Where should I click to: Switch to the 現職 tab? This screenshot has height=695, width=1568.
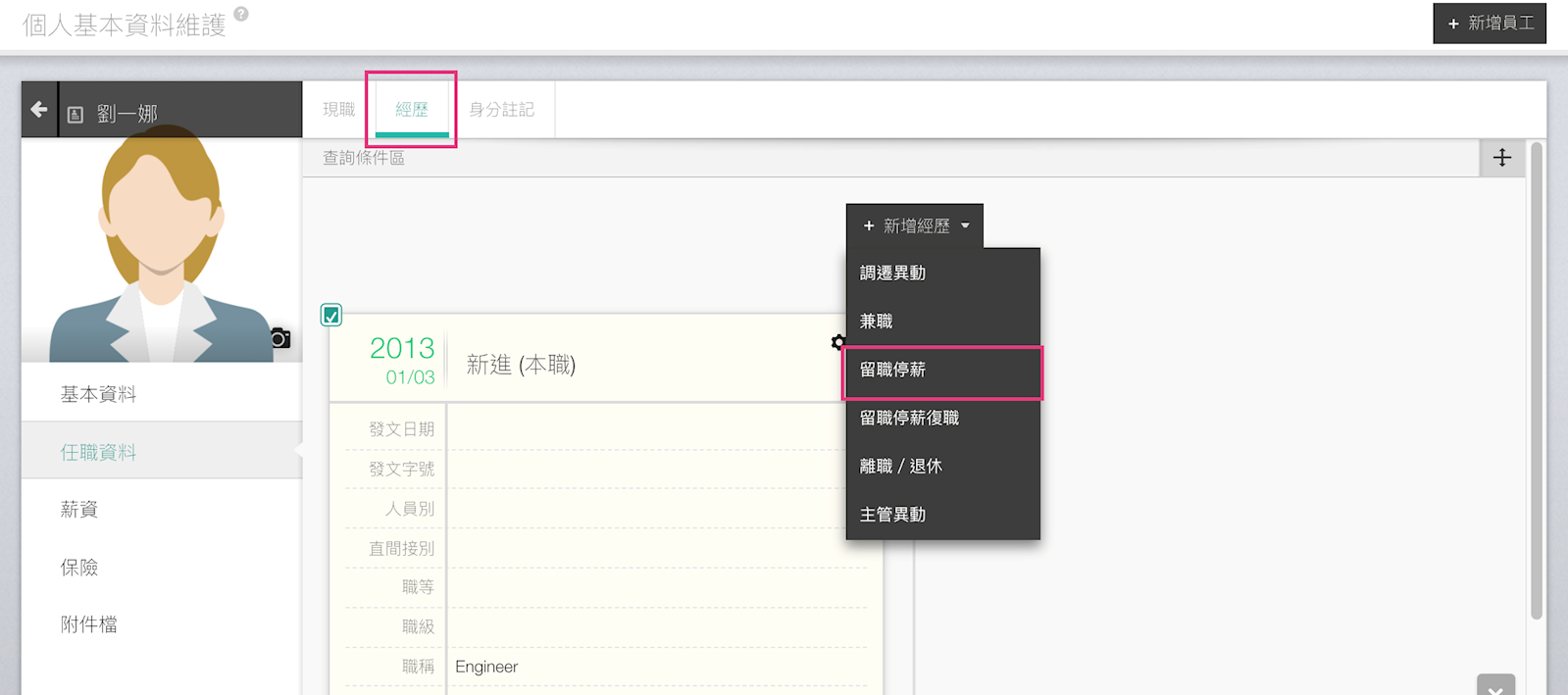339,110
